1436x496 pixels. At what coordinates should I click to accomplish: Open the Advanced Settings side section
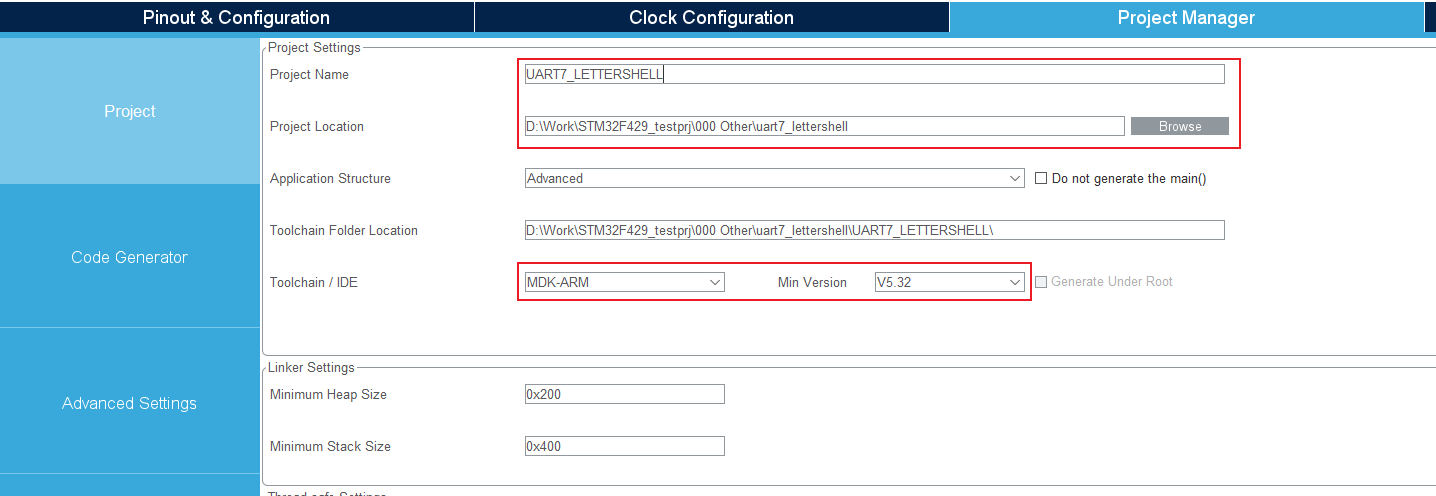[x=130, y=403]
